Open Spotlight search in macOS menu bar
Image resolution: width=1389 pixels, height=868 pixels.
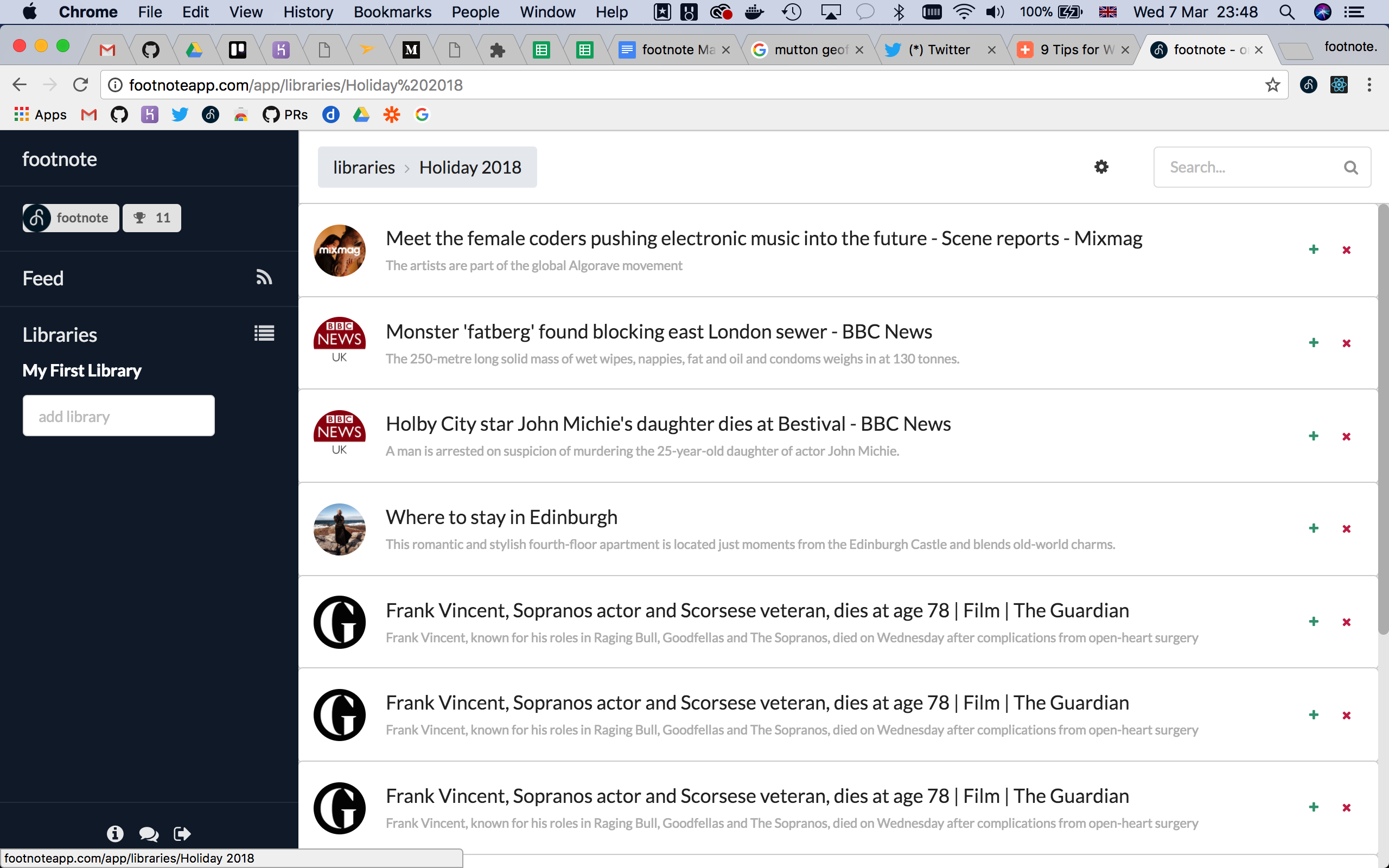click(1288, 12)
